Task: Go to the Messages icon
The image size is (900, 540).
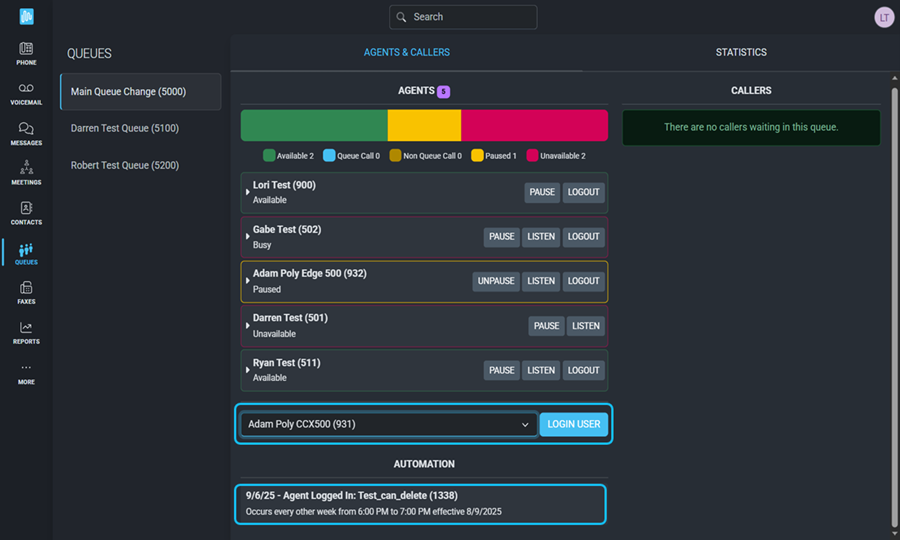Action: coord(26,129)
